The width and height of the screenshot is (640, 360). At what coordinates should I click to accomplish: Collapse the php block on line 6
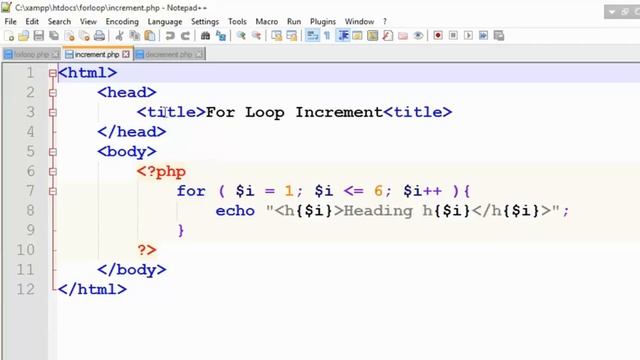[52, 171]
